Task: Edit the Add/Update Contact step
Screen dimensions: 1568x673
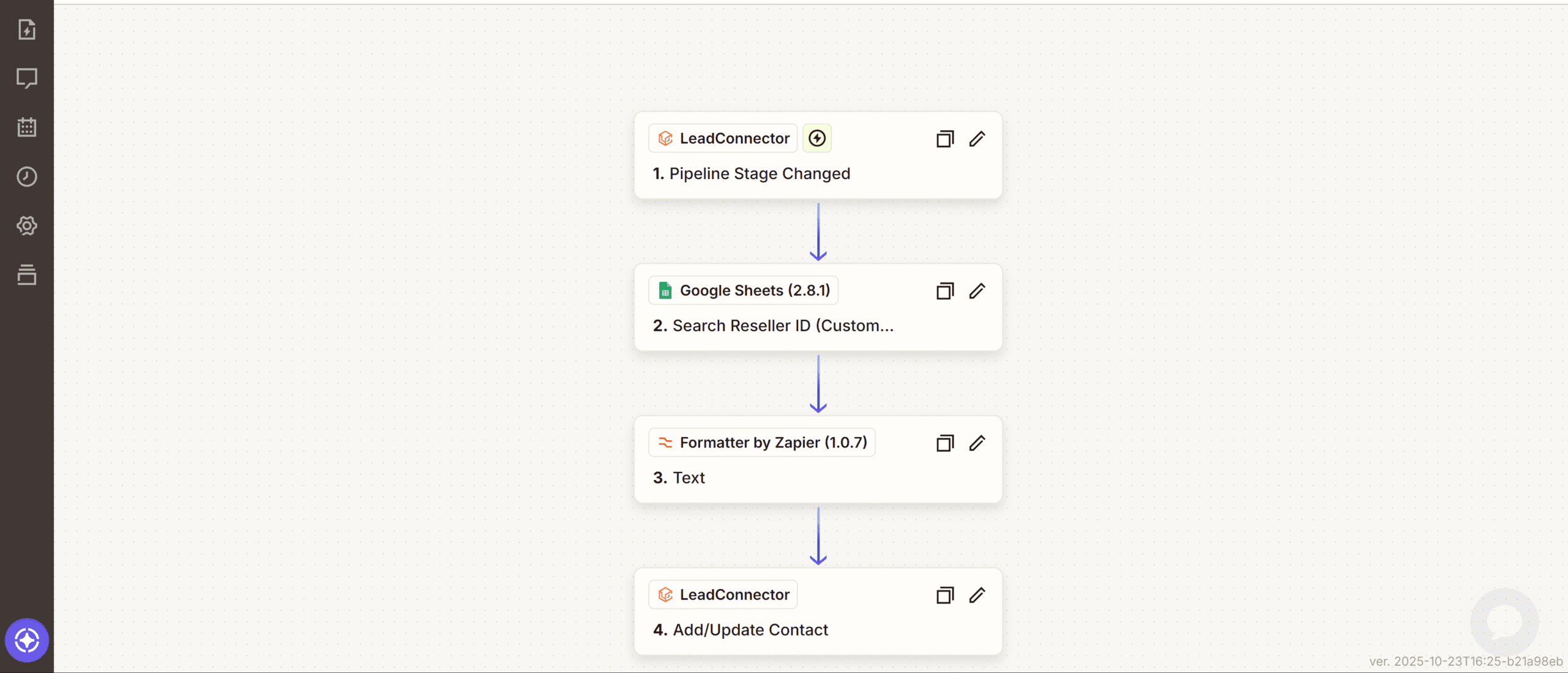Action: pos(977,595)
